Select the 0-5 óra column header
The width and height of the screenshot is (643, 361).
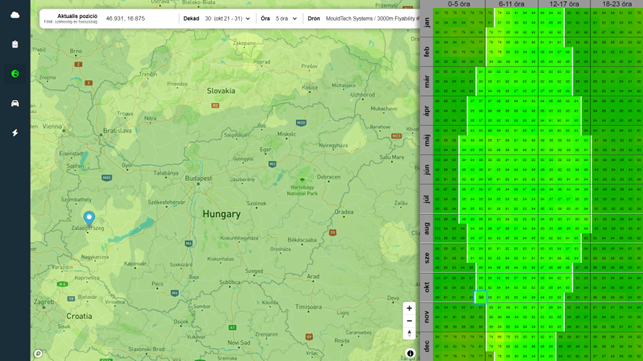coord(459,4)
